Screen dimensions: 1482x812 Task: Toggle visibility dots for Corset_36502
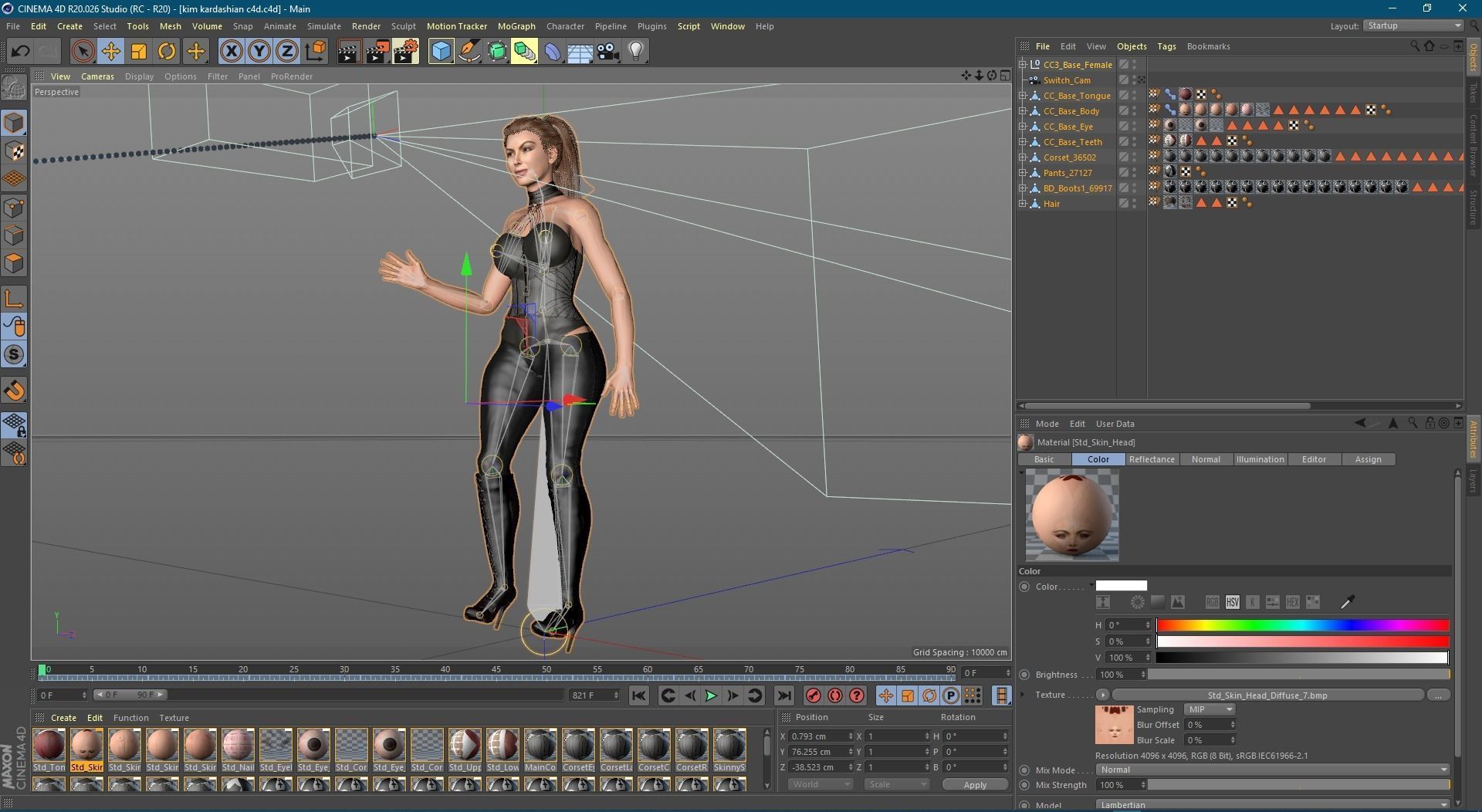pos(1134,157)
